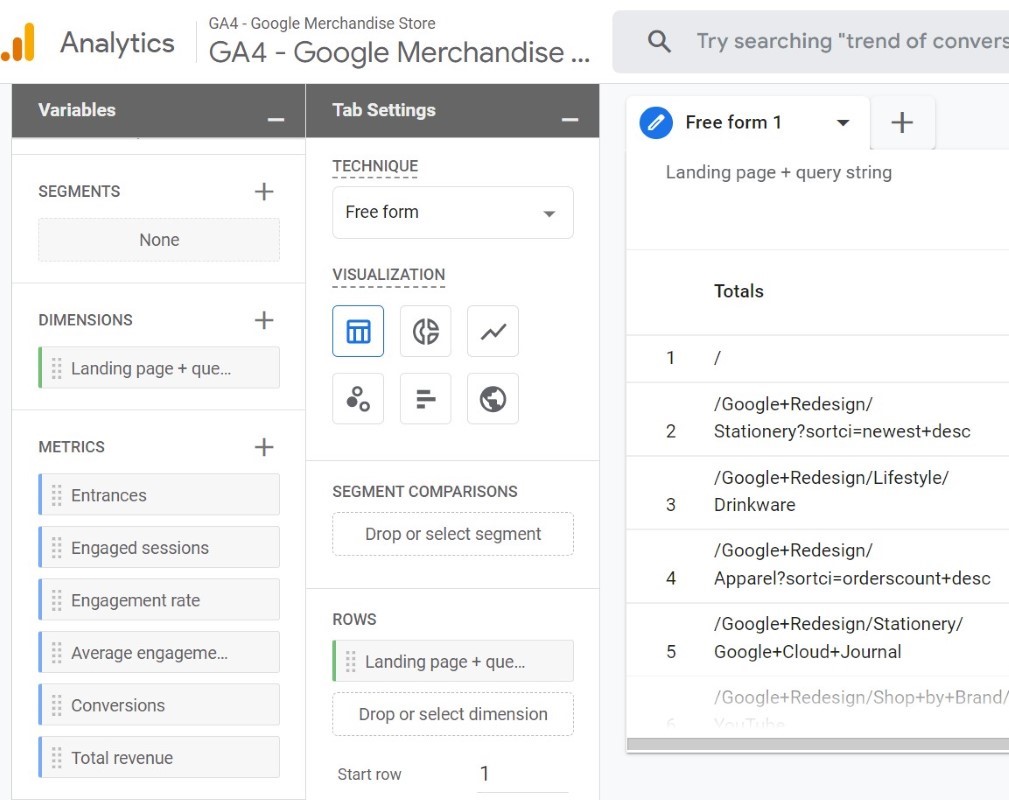Add a new segment with plus icon
The width and height of the screenshot is (1009, 800).
click(264, 191)
